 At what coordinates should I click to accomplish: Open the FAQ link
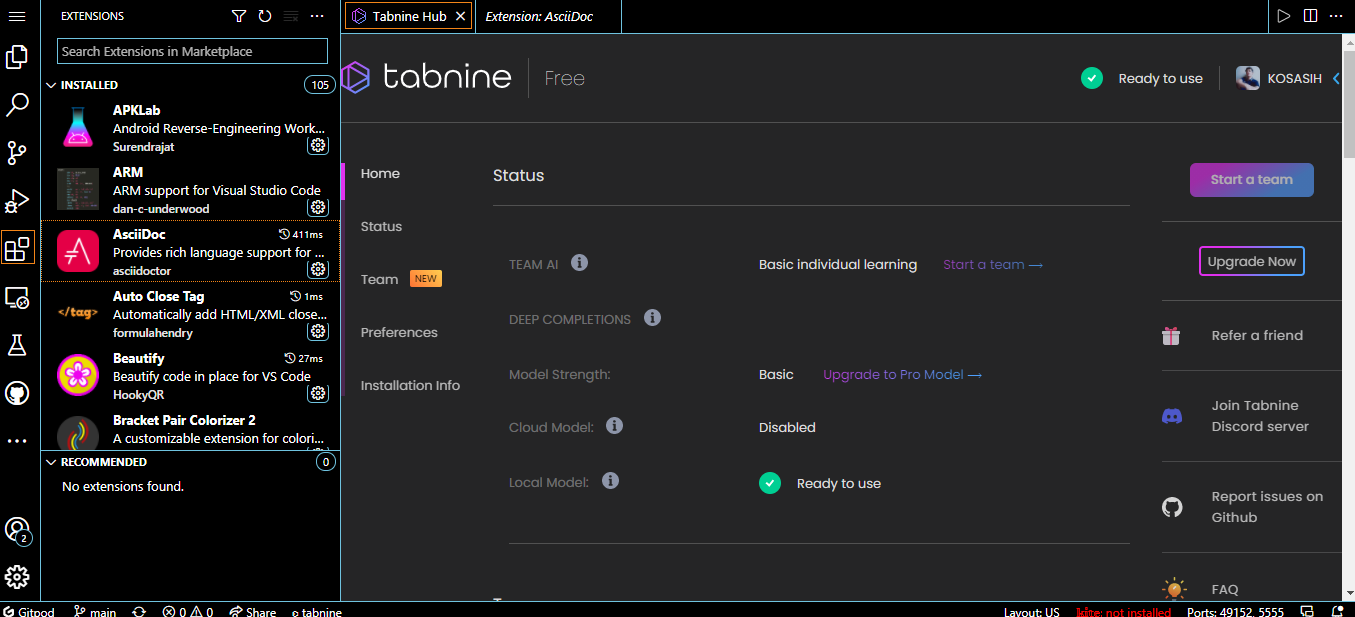pos(1224,590)
